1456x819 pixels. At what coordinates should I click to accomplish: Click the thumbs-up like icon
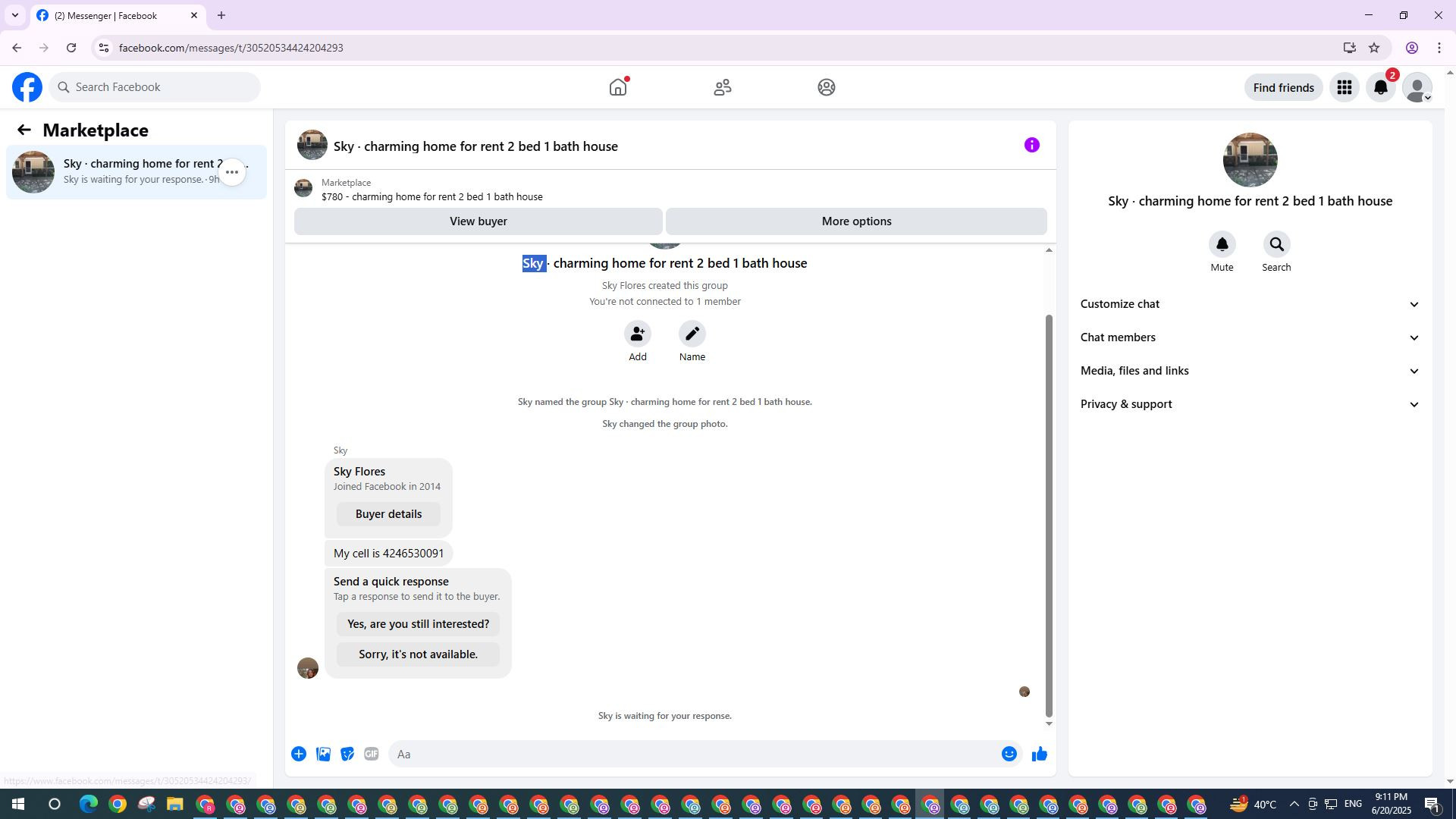pyautogui.click(x=1039, y=754)
